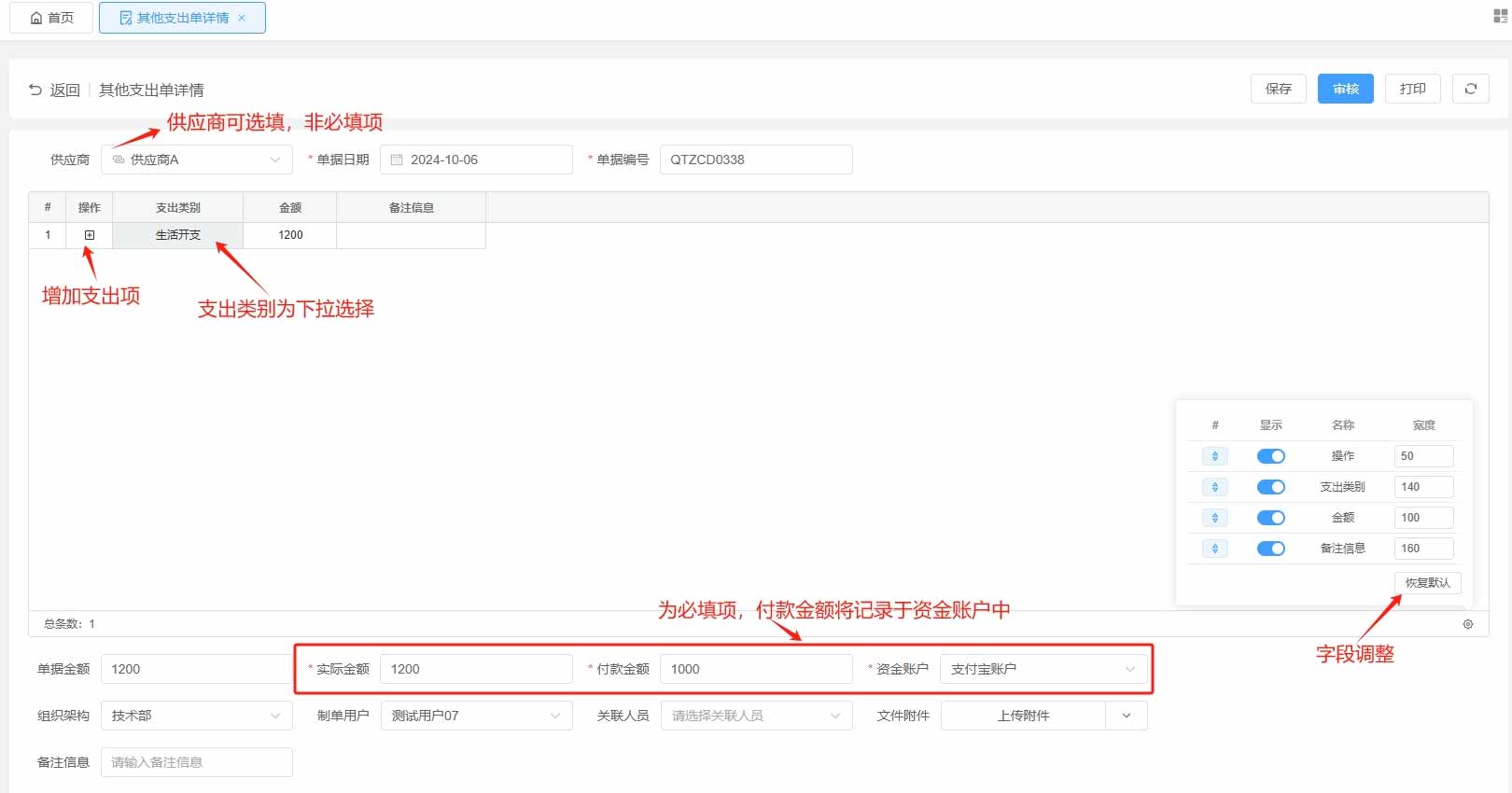Click the sort handle for 备注信息 row
Image resolution: width=1512 pixels, height=793 pixels.
point(1214,549)
